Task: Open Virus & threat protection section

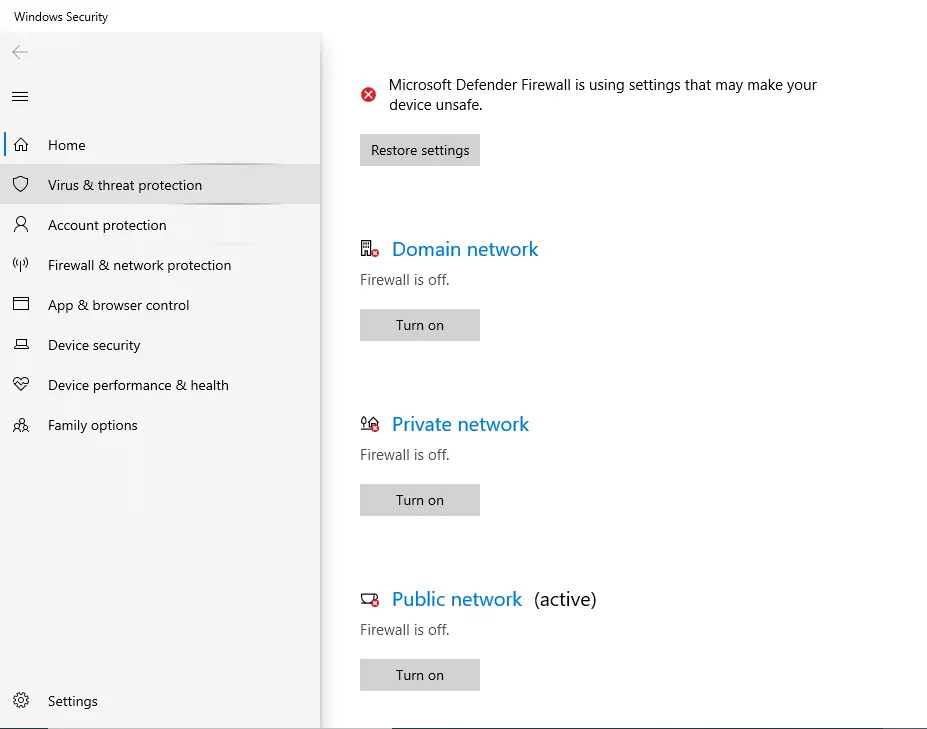Action: (160, 184)
